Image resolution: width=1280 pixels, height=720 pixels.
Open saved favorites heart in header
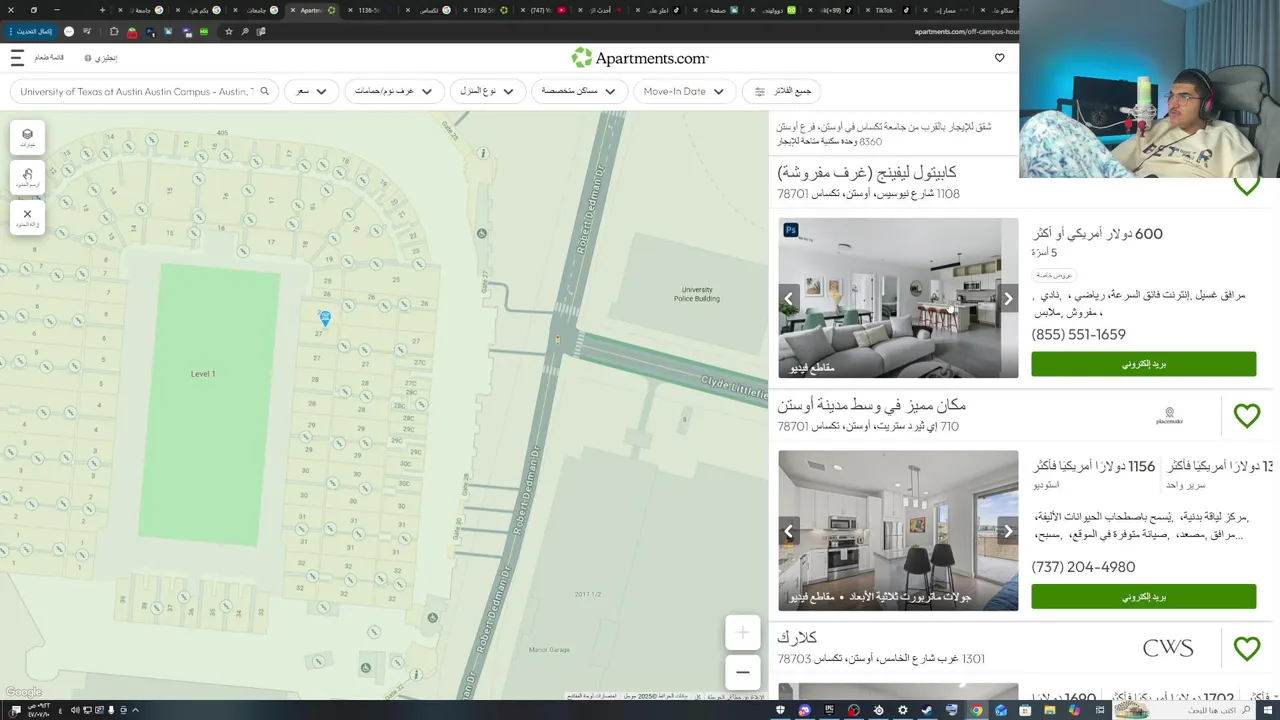tap(999, 58)
